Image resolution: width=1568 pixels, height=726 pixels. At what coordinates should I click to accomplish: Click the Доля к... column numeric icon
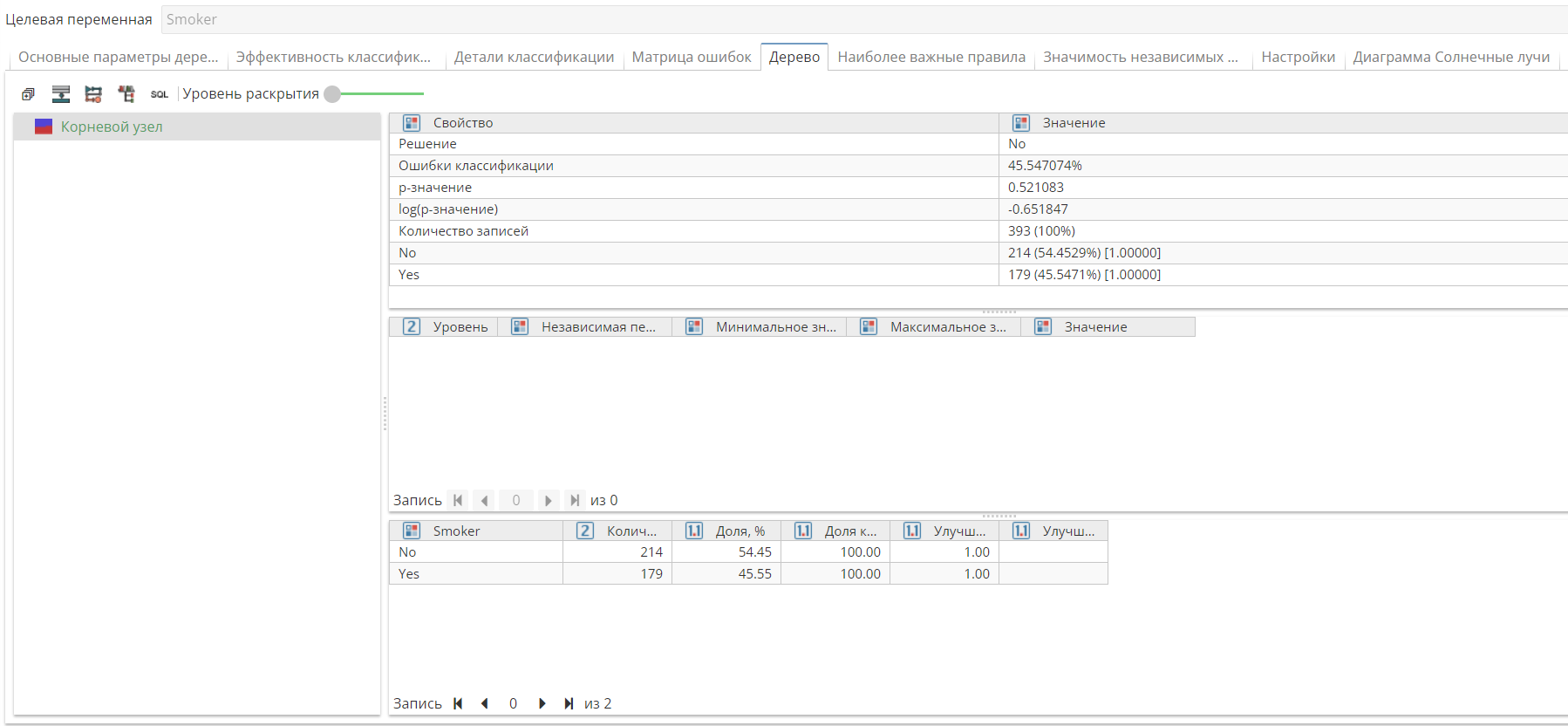point(803,531)
